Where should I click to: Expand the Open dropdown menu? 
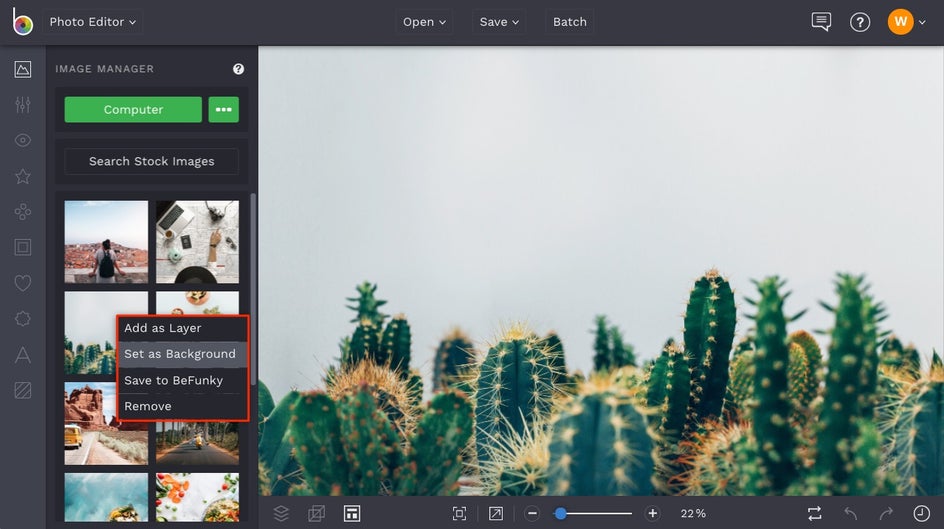point(424,22)
